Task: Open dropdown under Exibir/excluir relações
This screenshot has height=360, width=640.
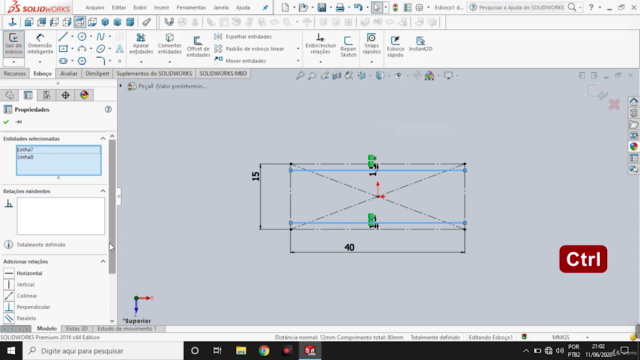Action: [x=320, y=62]
